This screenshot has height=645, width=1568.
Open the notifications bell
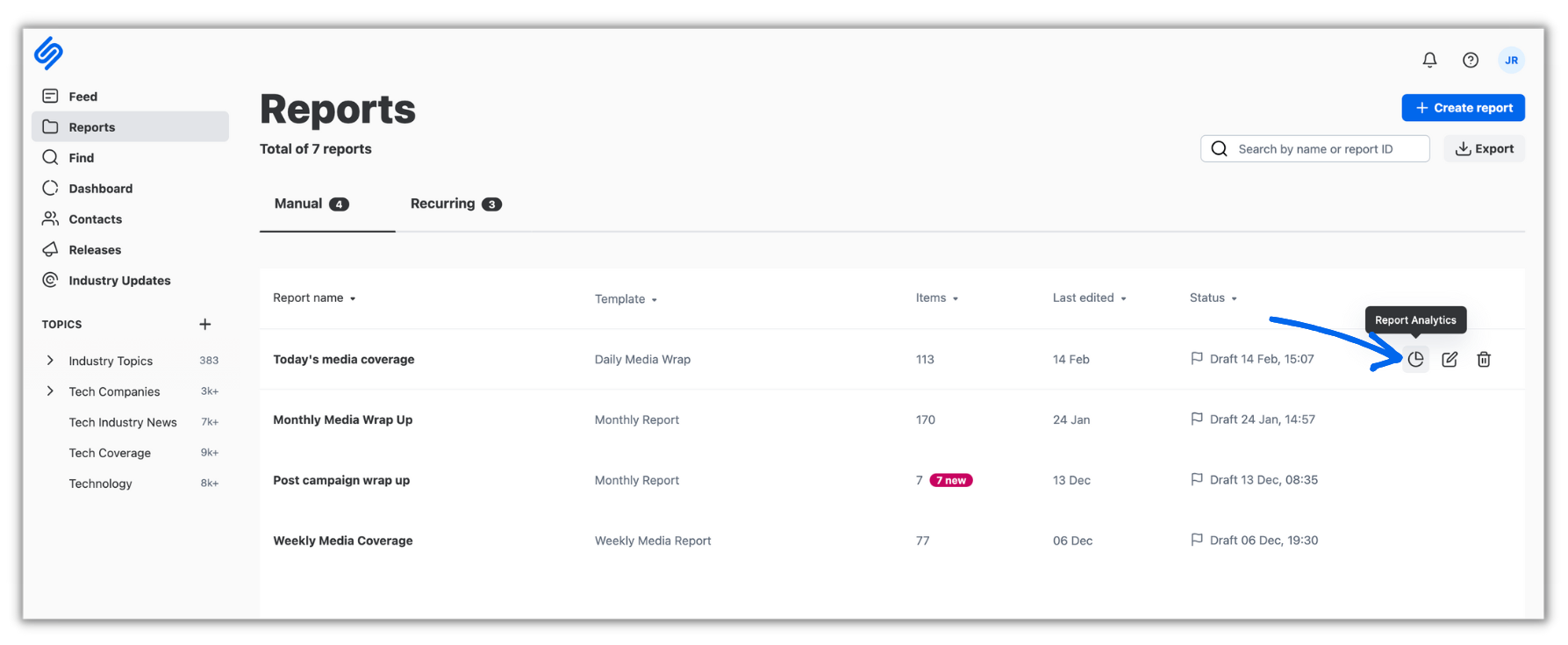point(1429,60)
